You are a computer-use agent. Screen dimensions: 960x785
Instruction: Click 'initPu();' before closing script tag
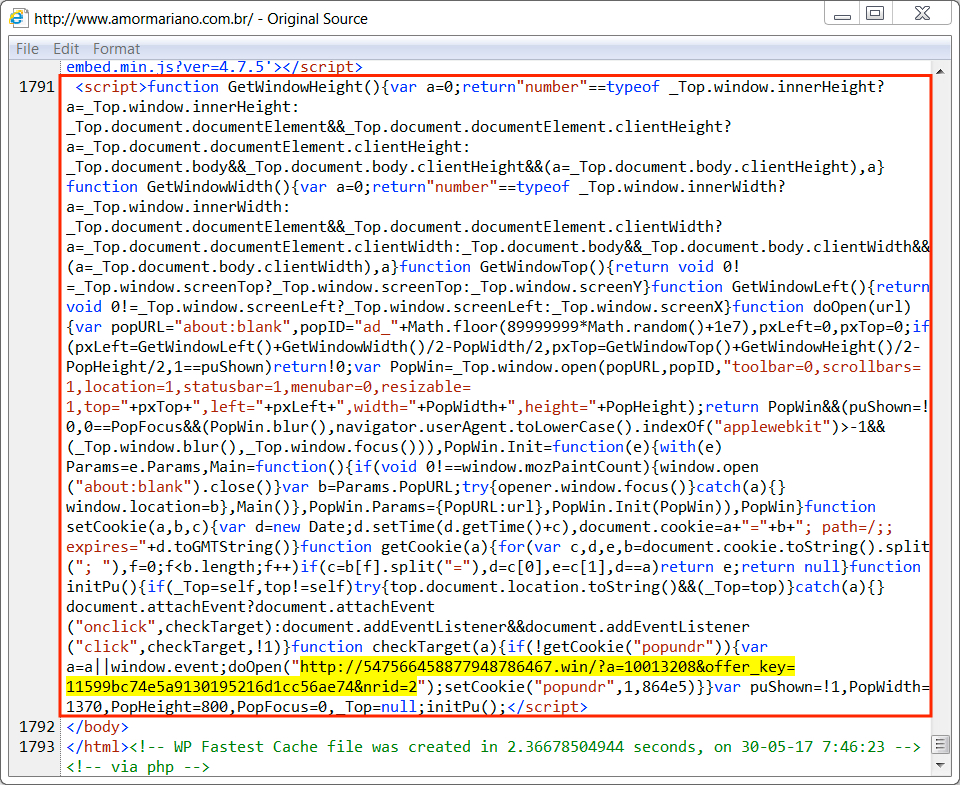point(467,707)
